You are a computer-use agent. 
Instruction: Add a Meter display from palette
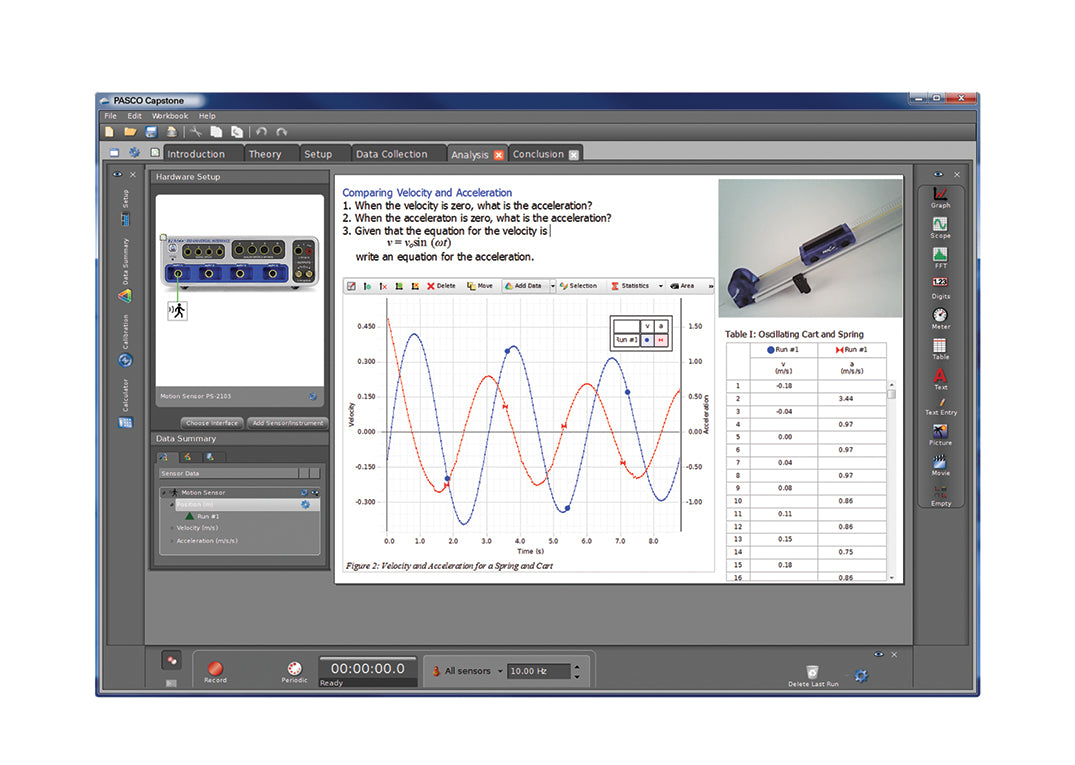coord(940,314)
